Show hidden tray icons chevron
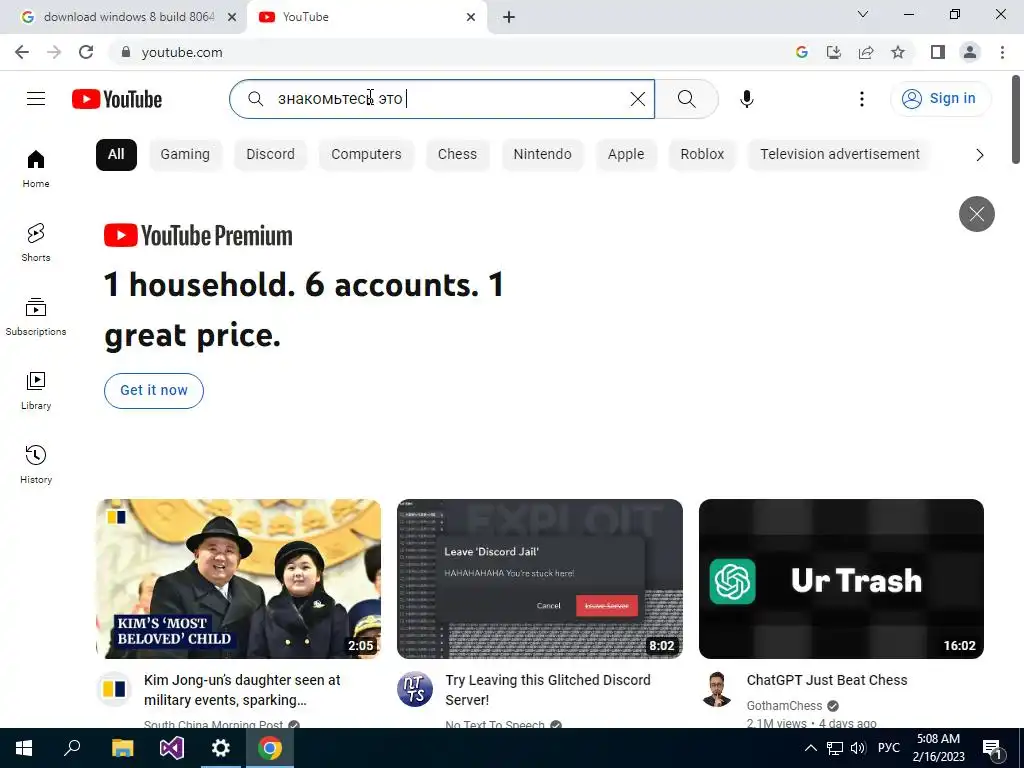Screen dimensions: 1024x768 coord(810,748)
